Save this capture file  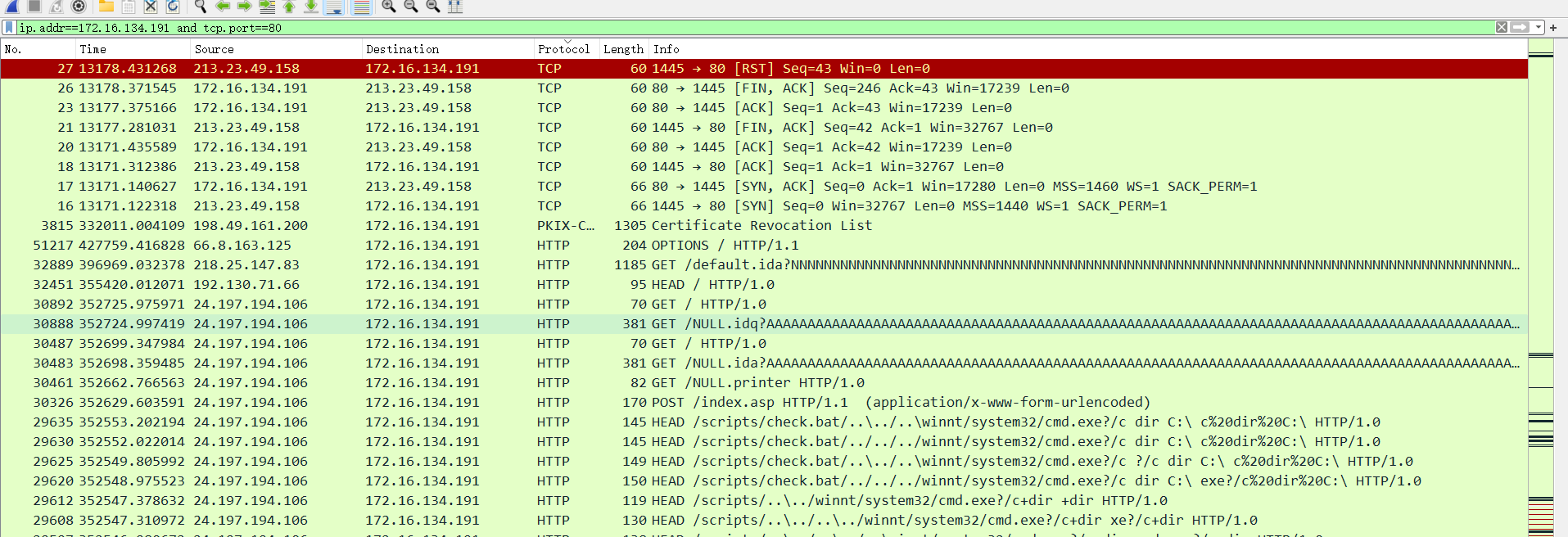pos(129,7)
